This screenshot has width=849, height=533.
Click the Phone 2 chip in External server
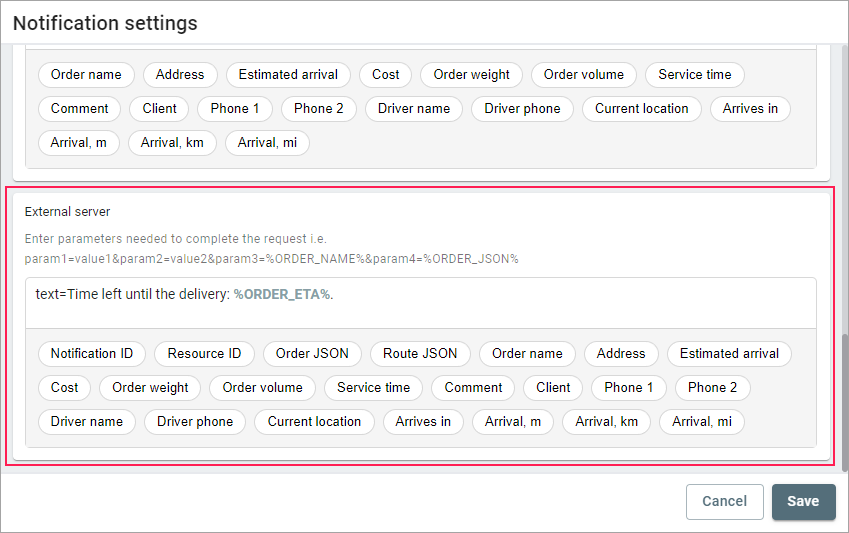(x=712, y=387)
